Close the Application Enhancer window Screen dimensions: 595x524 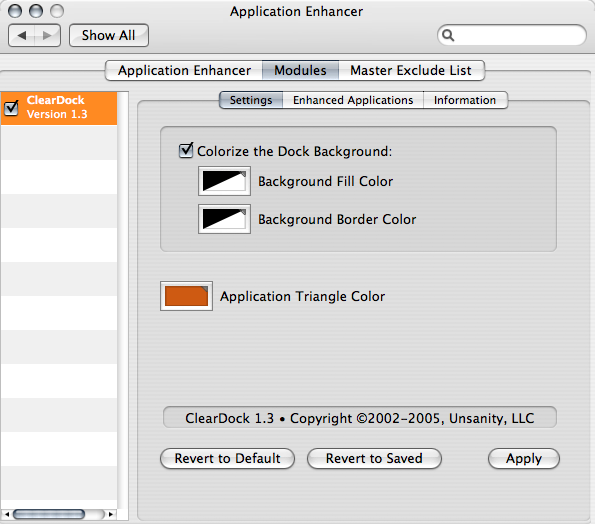click(15, 11)
